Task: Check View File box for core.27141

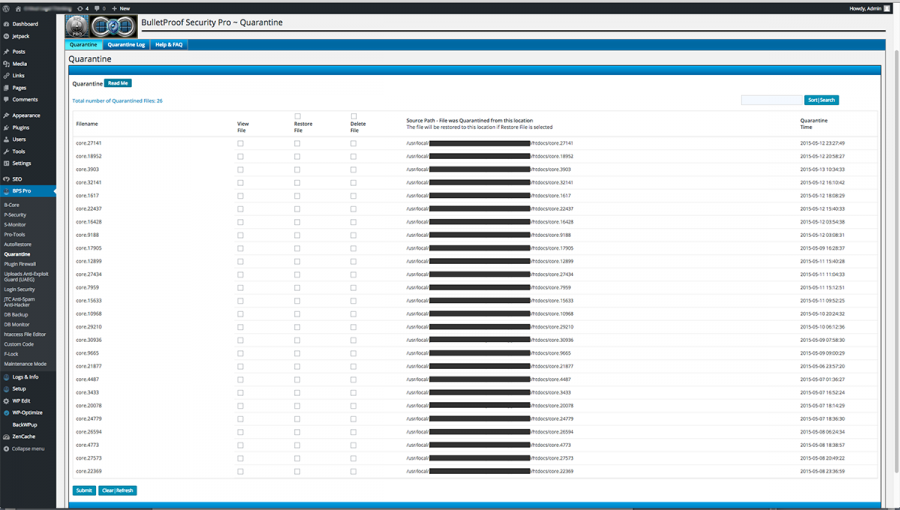Action: click(240, 143)
